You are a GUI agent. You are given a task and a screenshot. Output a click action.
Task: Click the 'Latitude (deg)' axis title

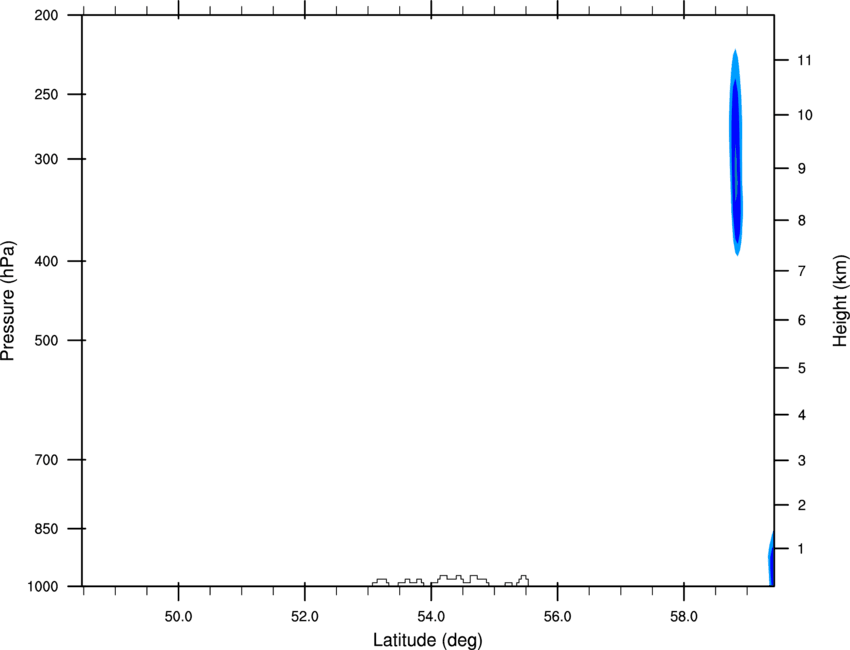point(428,640)
